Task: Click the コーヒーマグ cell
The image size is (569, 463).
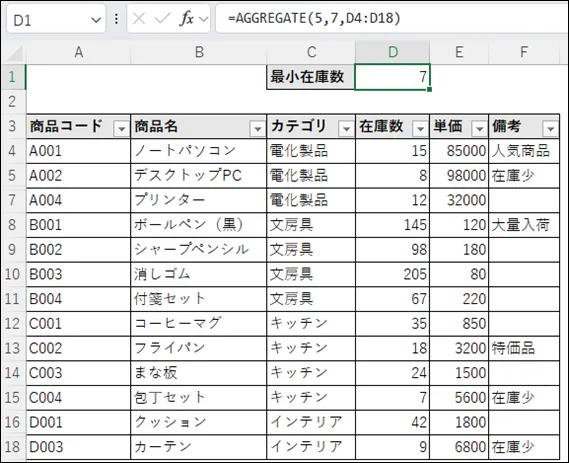Action: tap(198, 324)
